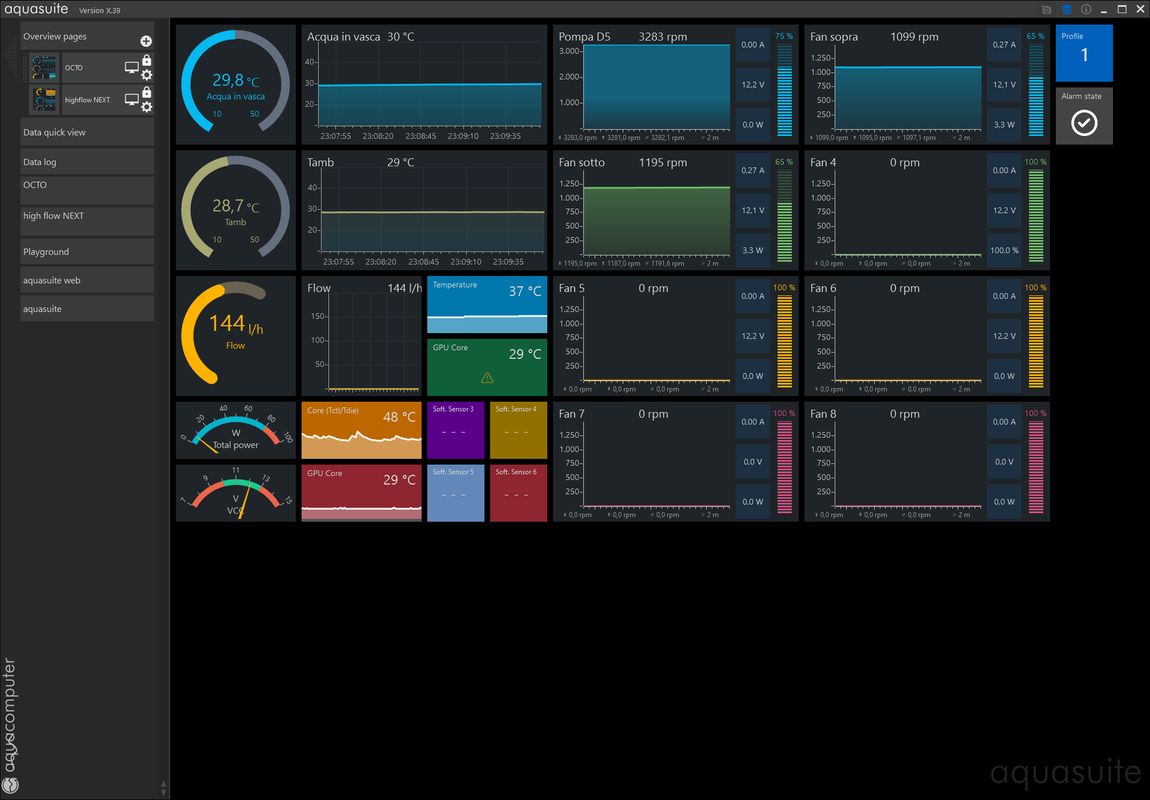
Task: Click the blue Temperature 37 °C tile
Action: pos(487,304)
